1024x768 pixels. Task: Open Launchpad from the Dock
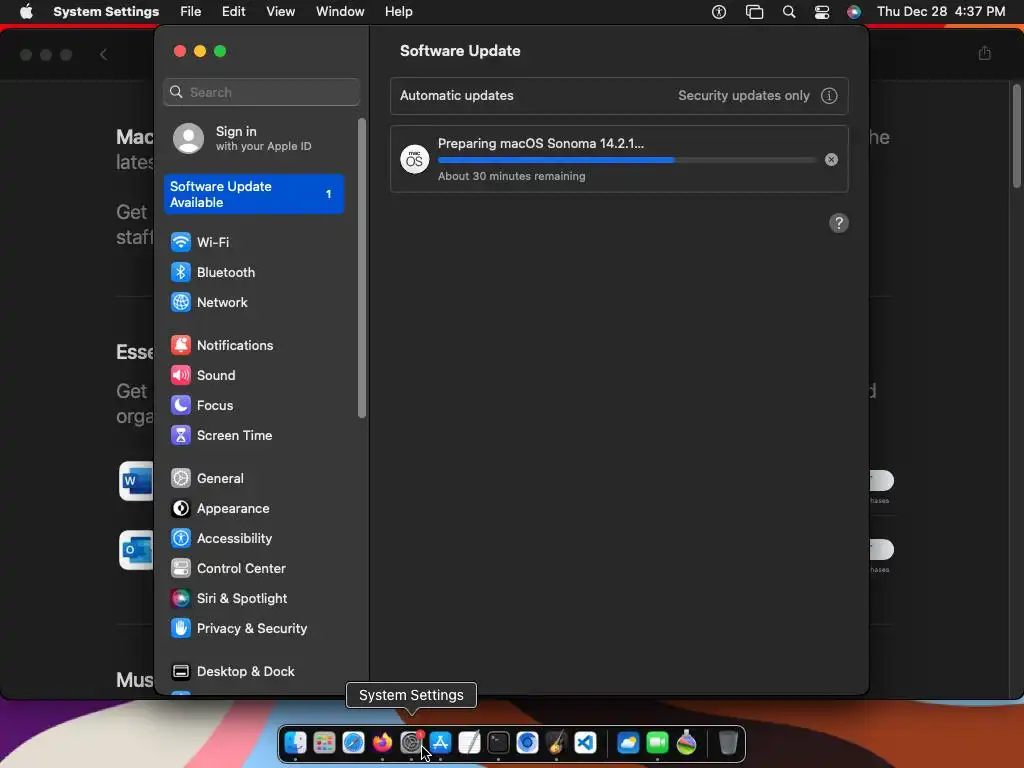pos(325,743)
